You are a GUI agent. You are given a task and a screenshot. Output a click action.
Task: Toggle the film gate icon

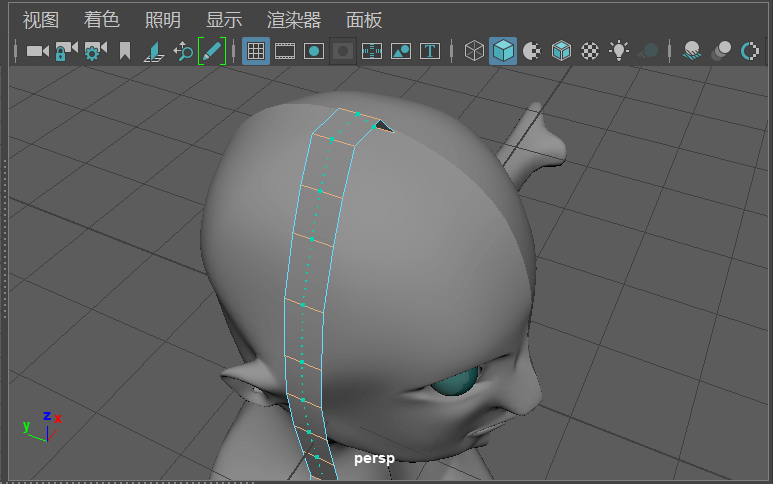click(x=285, y=51)
